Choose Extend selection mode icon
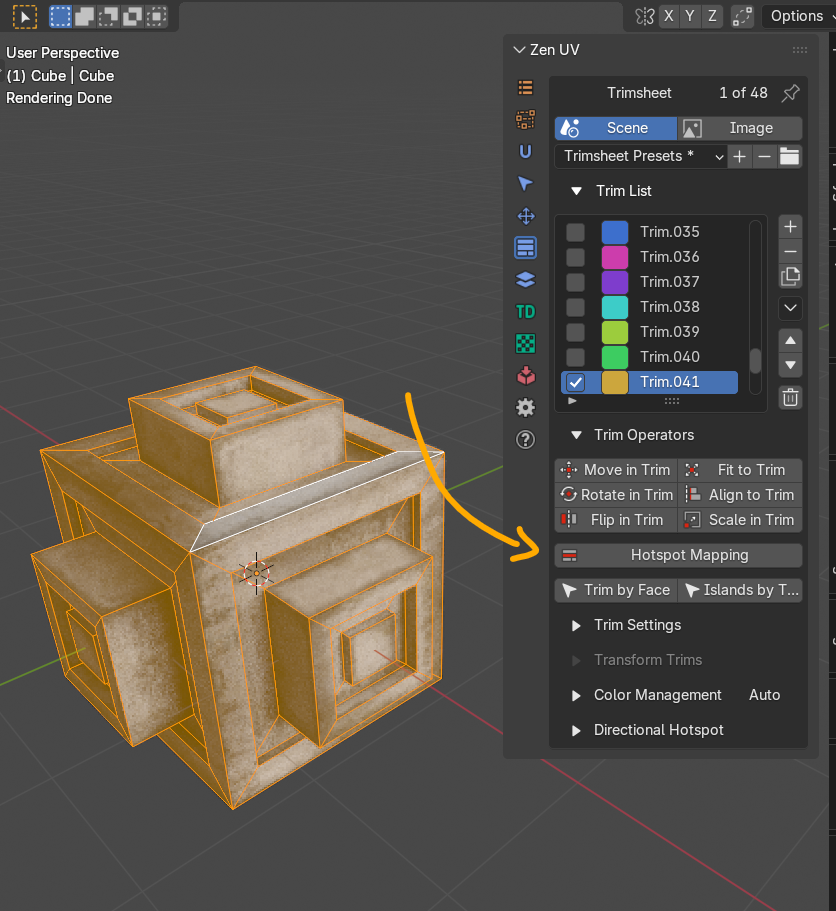 point(84,16)
